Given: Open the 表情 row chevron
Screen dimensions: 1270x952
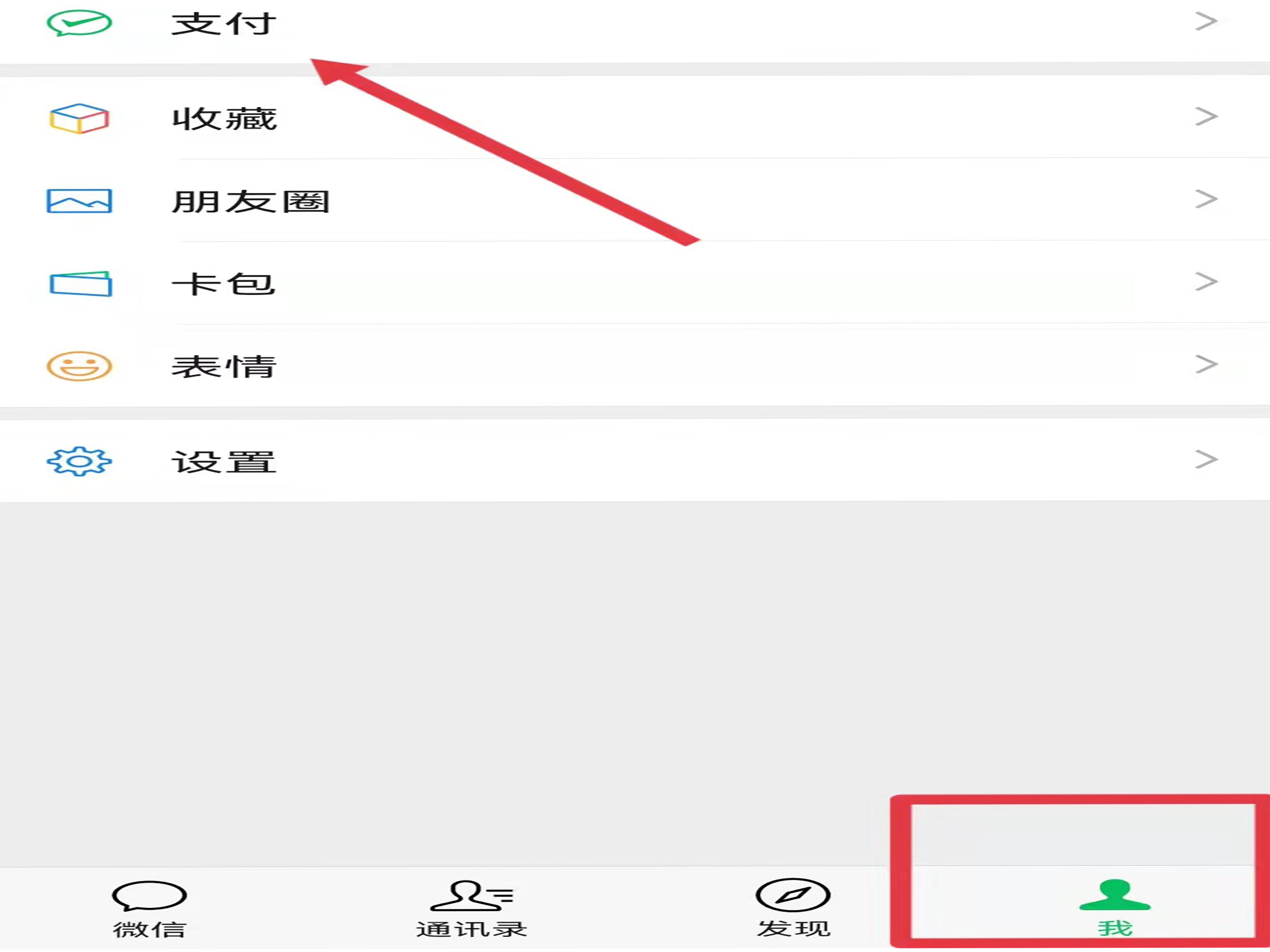Looking at the screenshot, I should (1206, 364).
